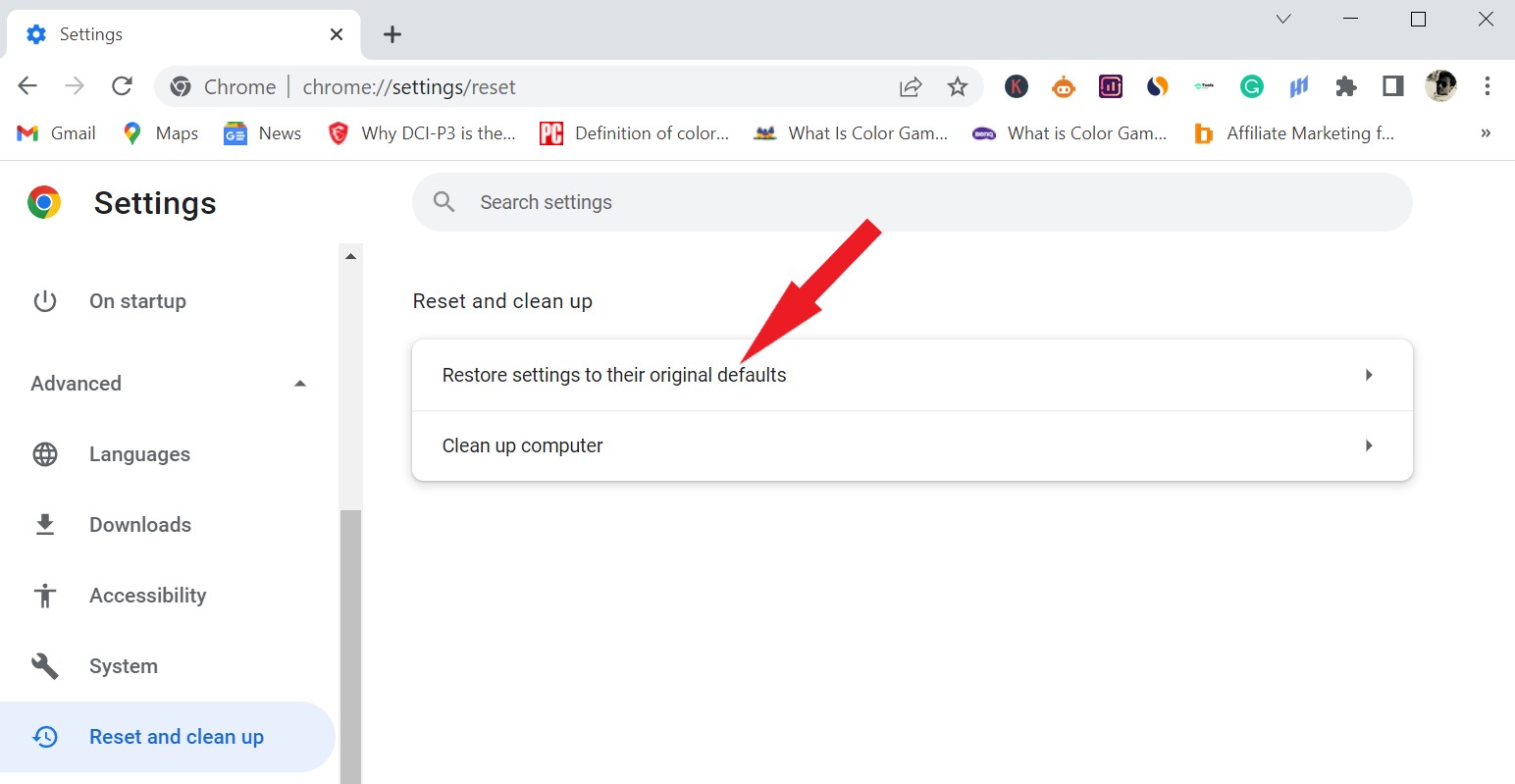The image size is (1515, 784).
Task: Open Chrome's three-dot menu
Action: 1488,86
